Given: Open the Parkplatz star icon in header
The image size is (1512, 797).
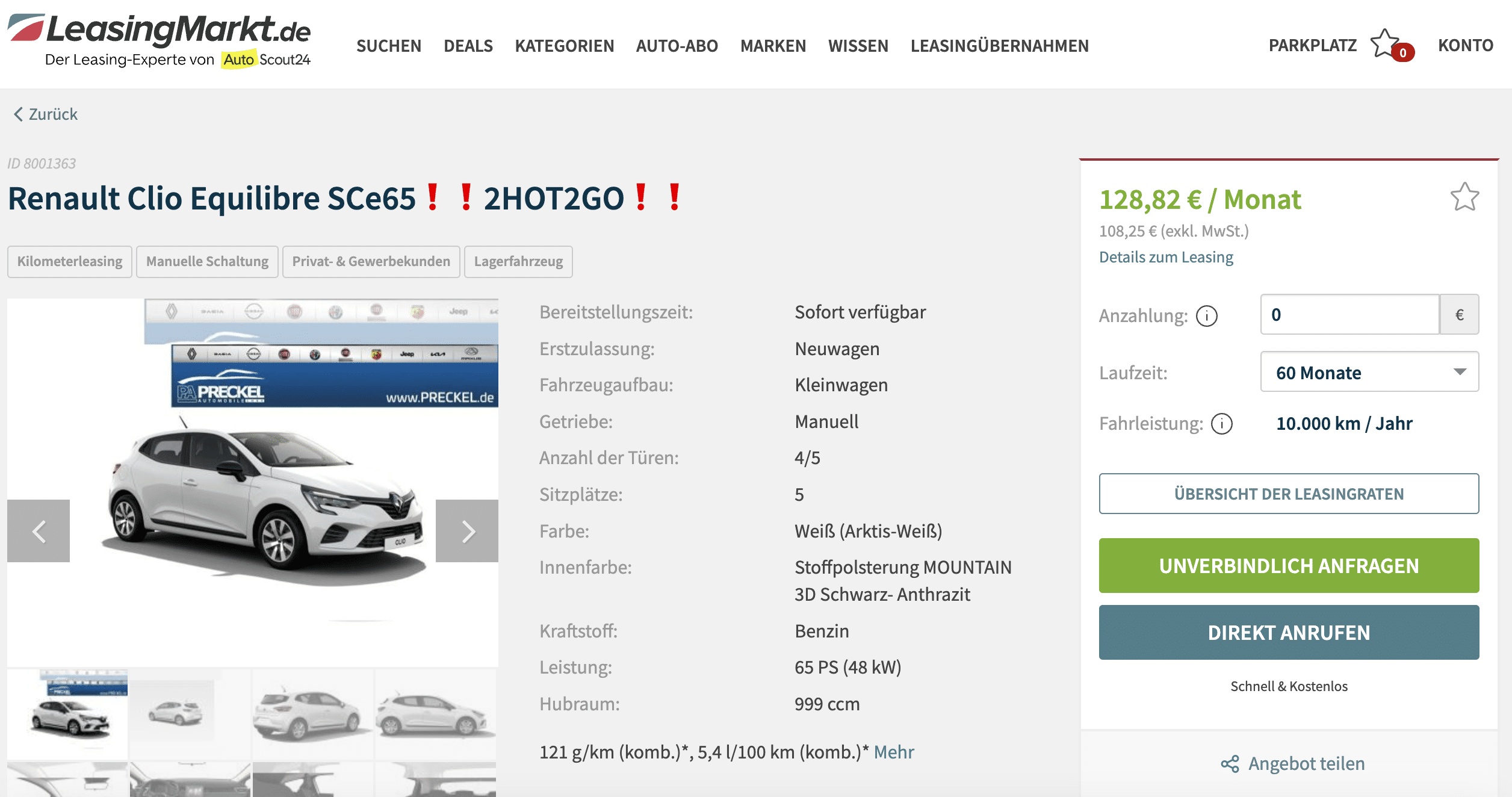Looking at the screenshot, I should 1386,44.
